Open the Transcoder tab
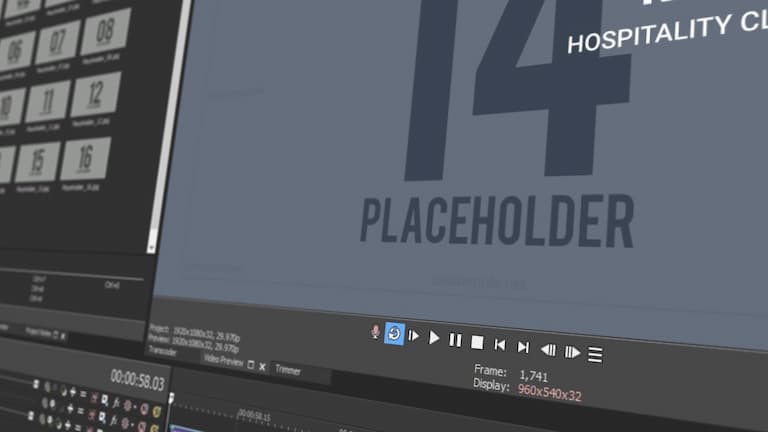Screen dimensions: 768x432 pyautogui.click(x=162, y=352)
